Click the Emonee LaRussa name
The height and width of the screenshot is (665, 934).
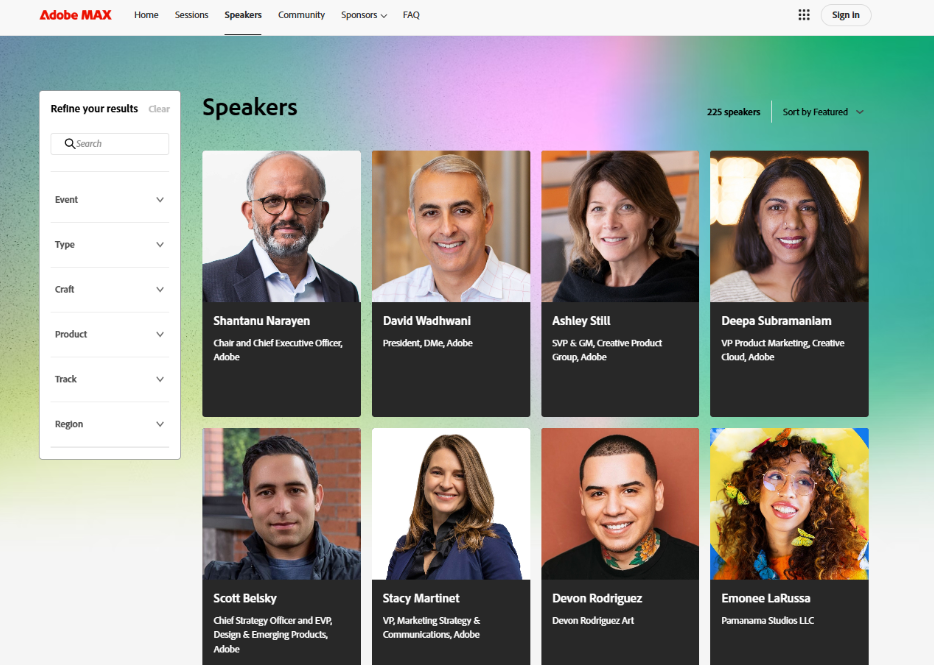pyautogui.click(x=766, y=598)
